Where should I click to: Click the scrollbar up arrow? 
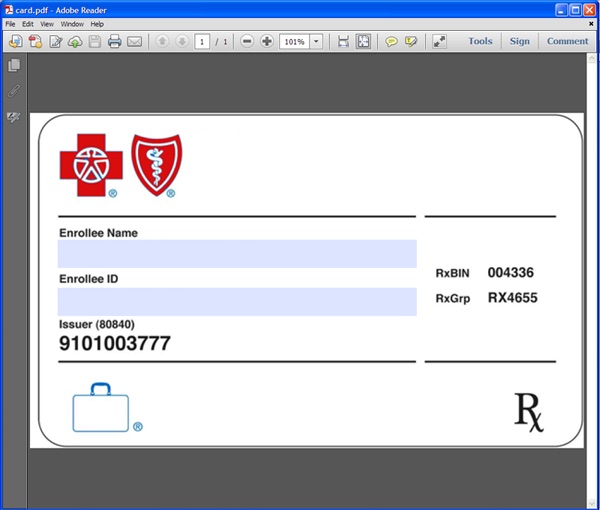(x=592, y=59)
